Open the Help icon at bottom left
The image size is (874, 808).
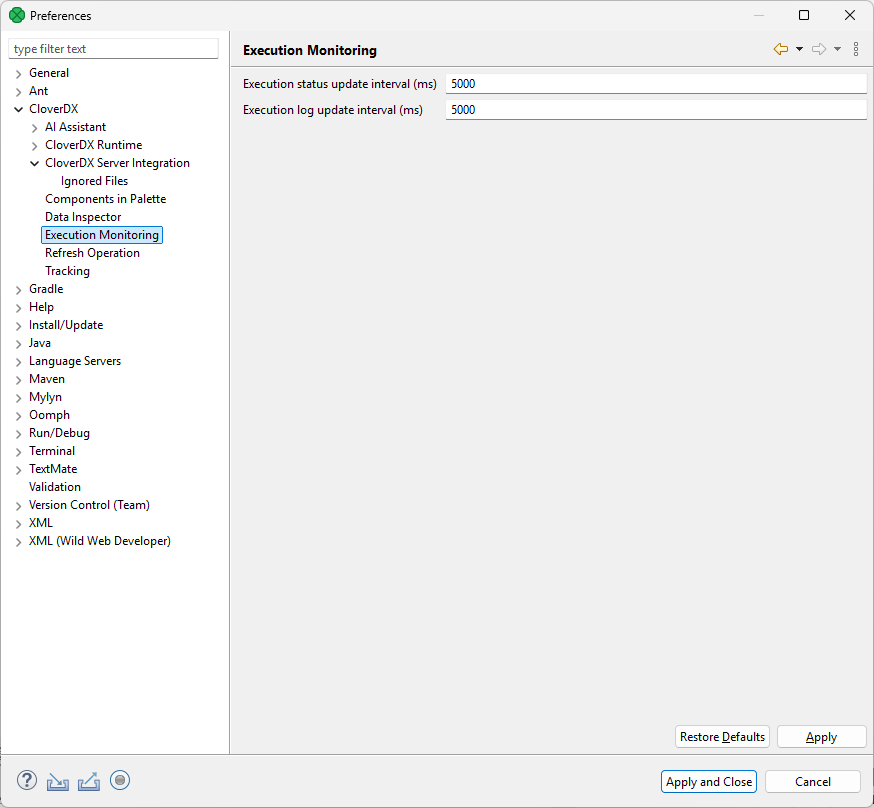click(27, 781)
